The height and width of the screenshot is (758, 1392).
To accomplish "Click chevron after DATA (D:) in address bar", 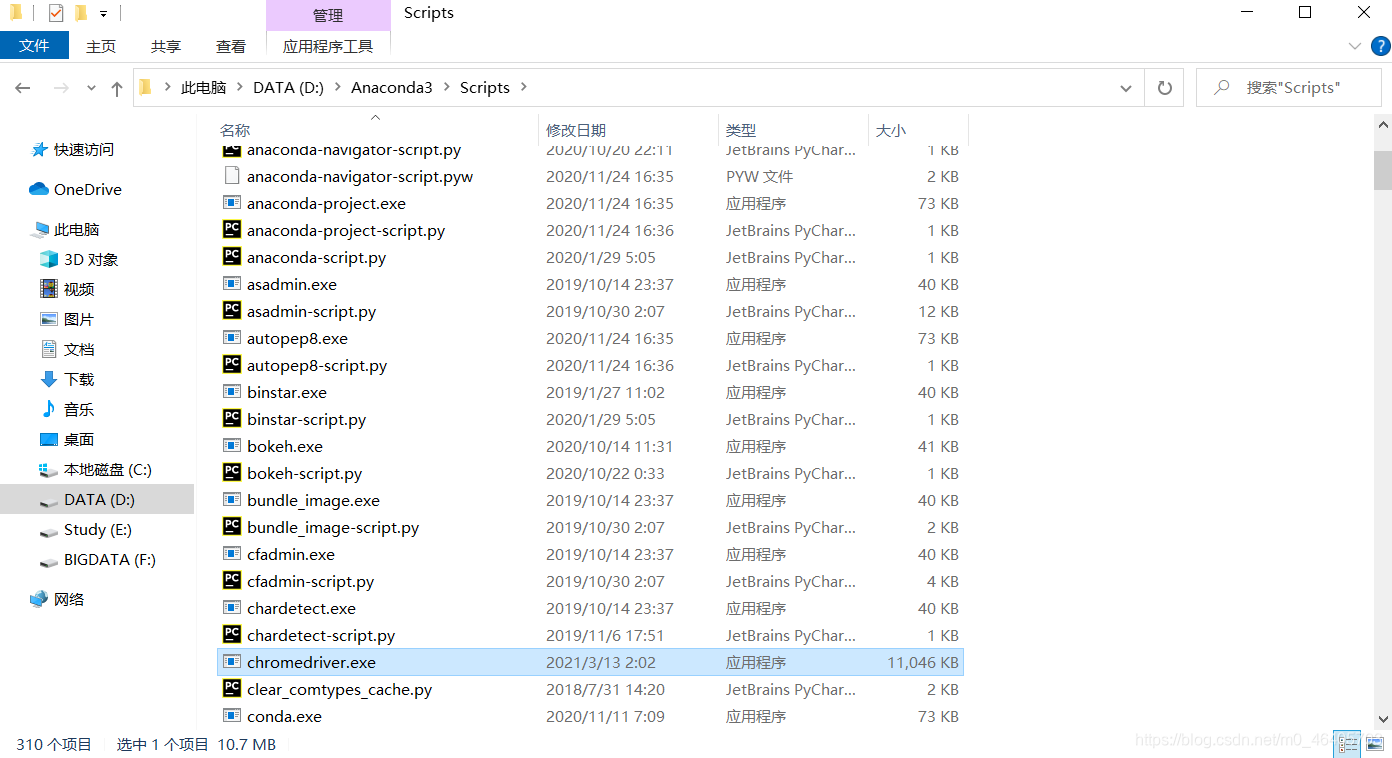I will [x=337, y=88].
